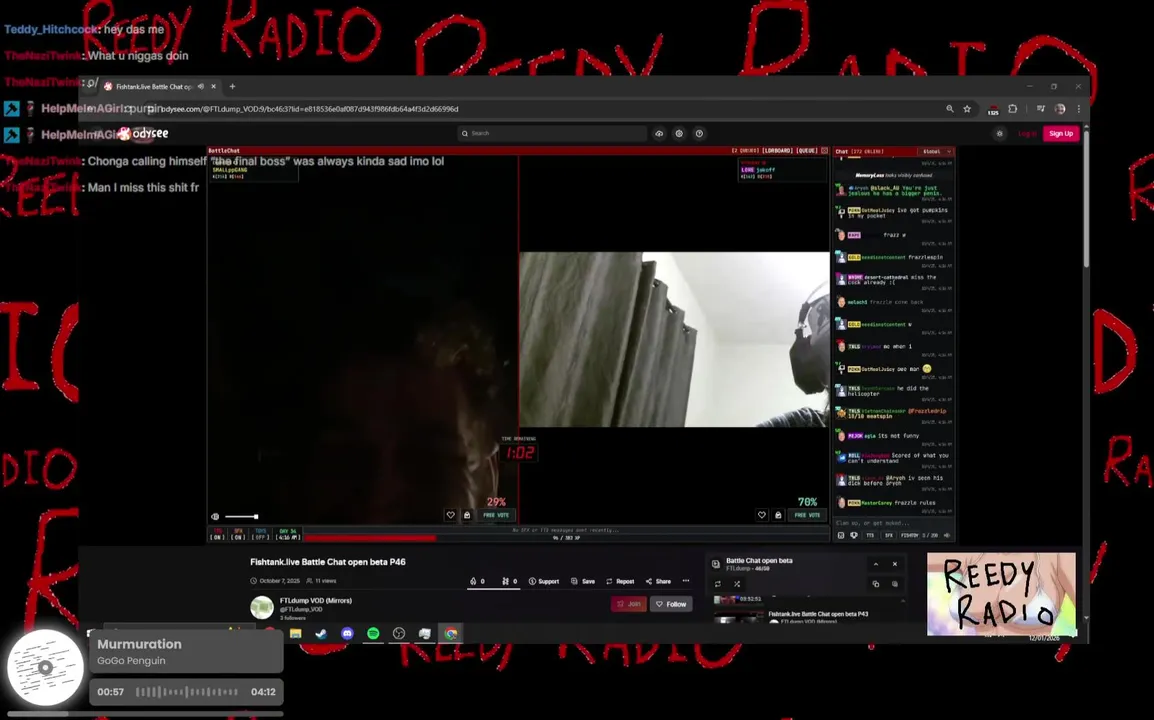Seek the Murmuration track waveform bar

[187, 692]
